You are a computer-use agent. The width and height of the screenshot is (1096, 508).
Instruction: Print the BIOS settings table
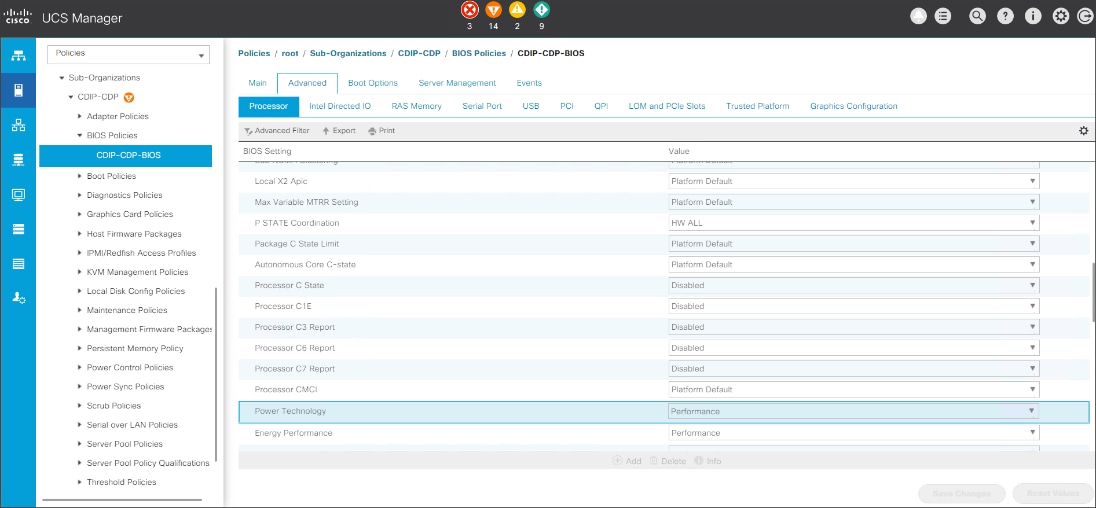pos(382,131)
